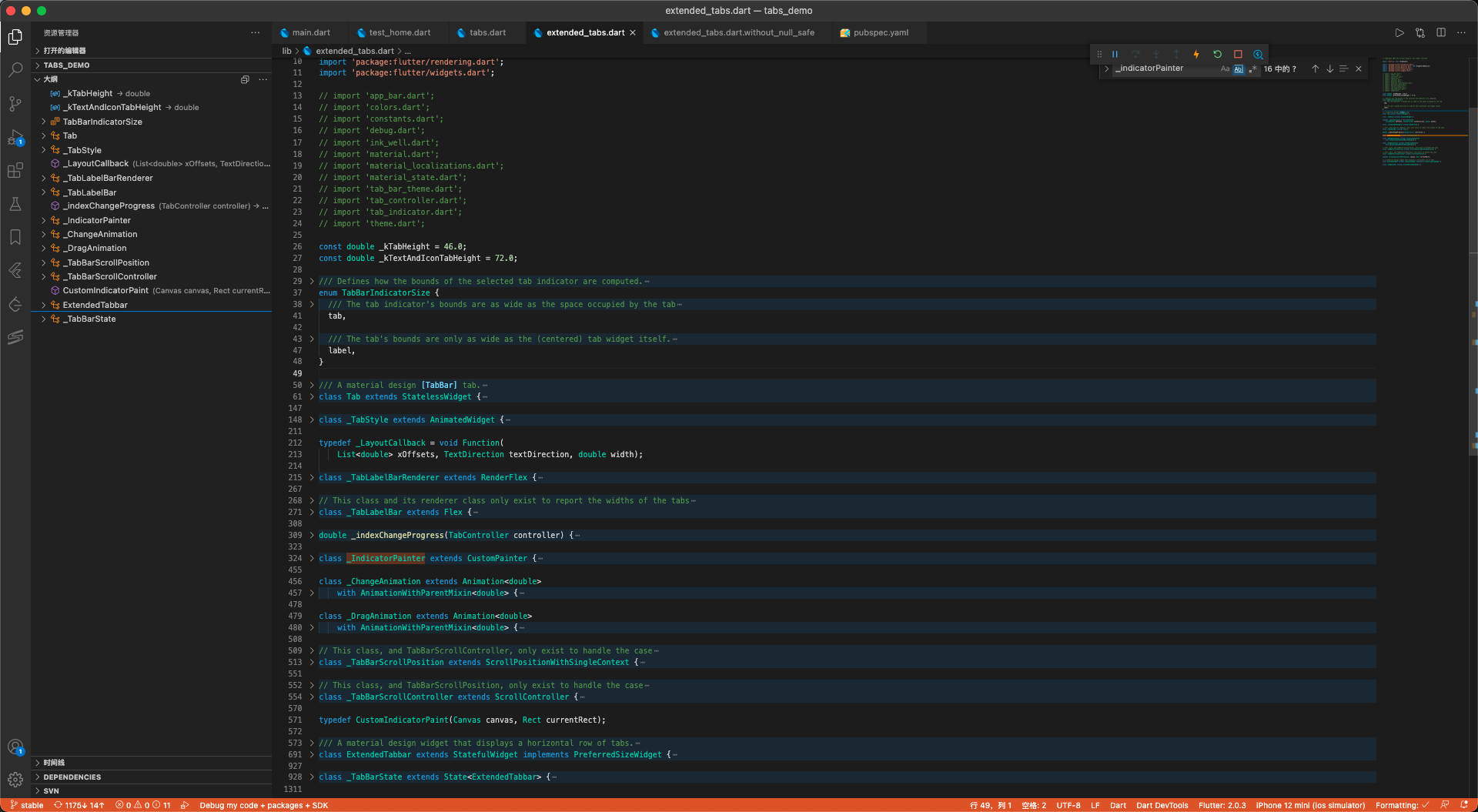Toggle Use Regular Expression in find widget

[1252, 69]
